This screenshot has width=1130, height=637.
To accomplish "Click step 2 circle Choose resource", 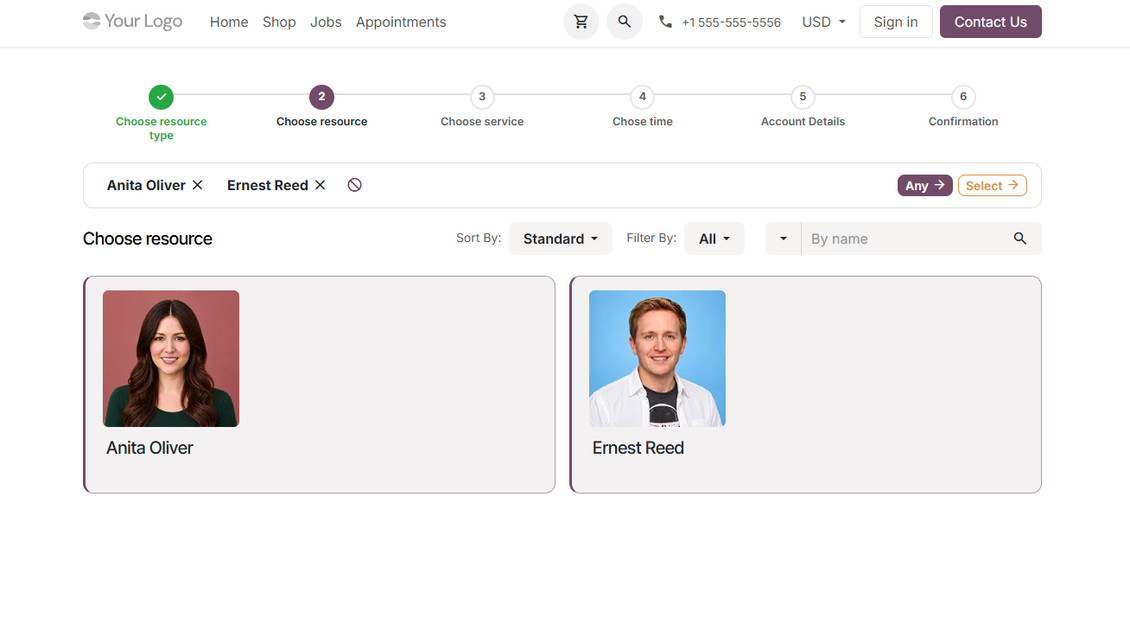I will coord(321,97).
